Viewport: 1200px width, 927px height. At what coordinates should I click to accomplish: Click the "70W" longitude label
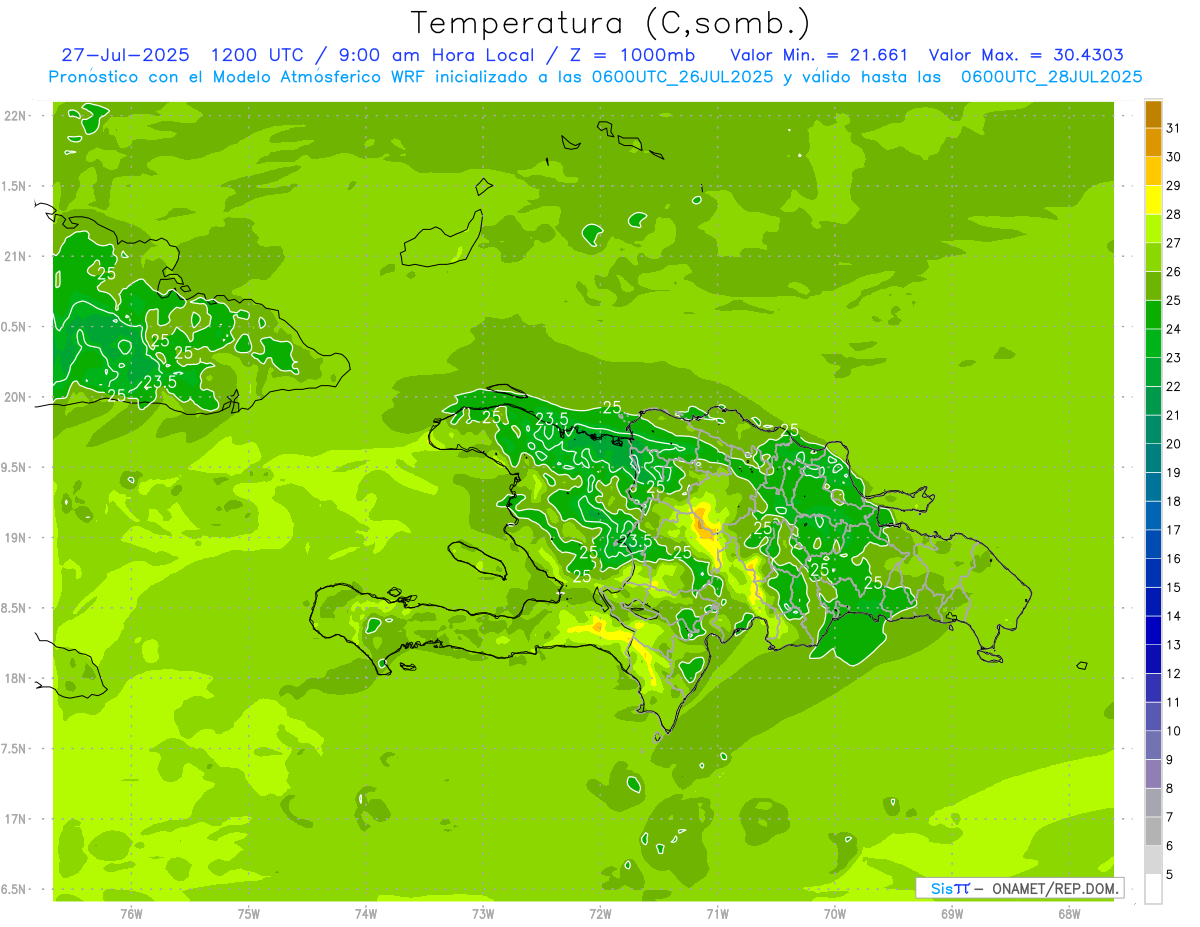point(835,913)
